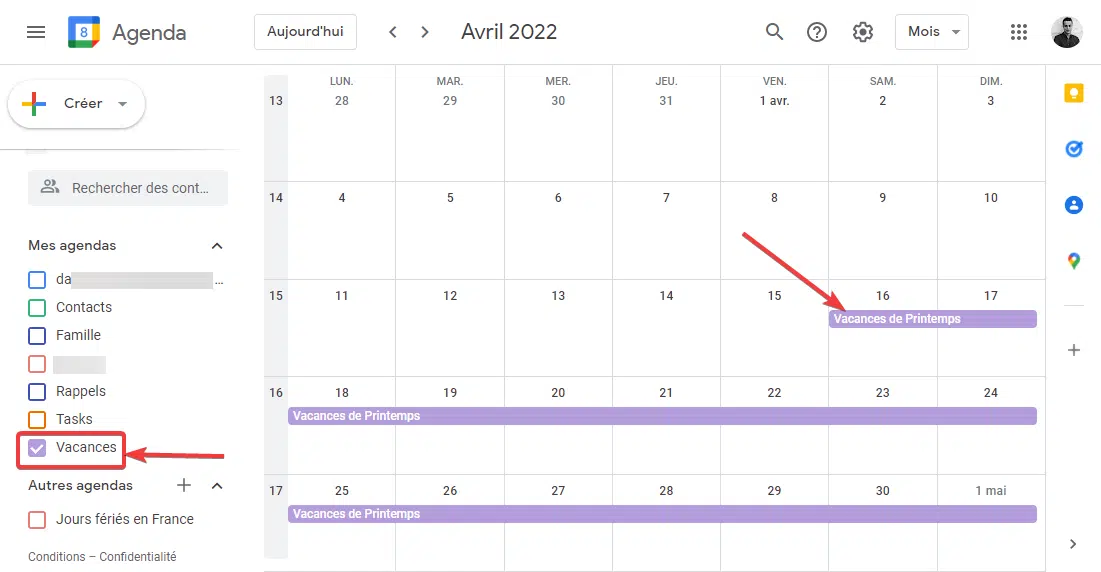This screenshot has height=572, width=1101.
Task: Open Google Keep in side panel
Action: 1074,93
